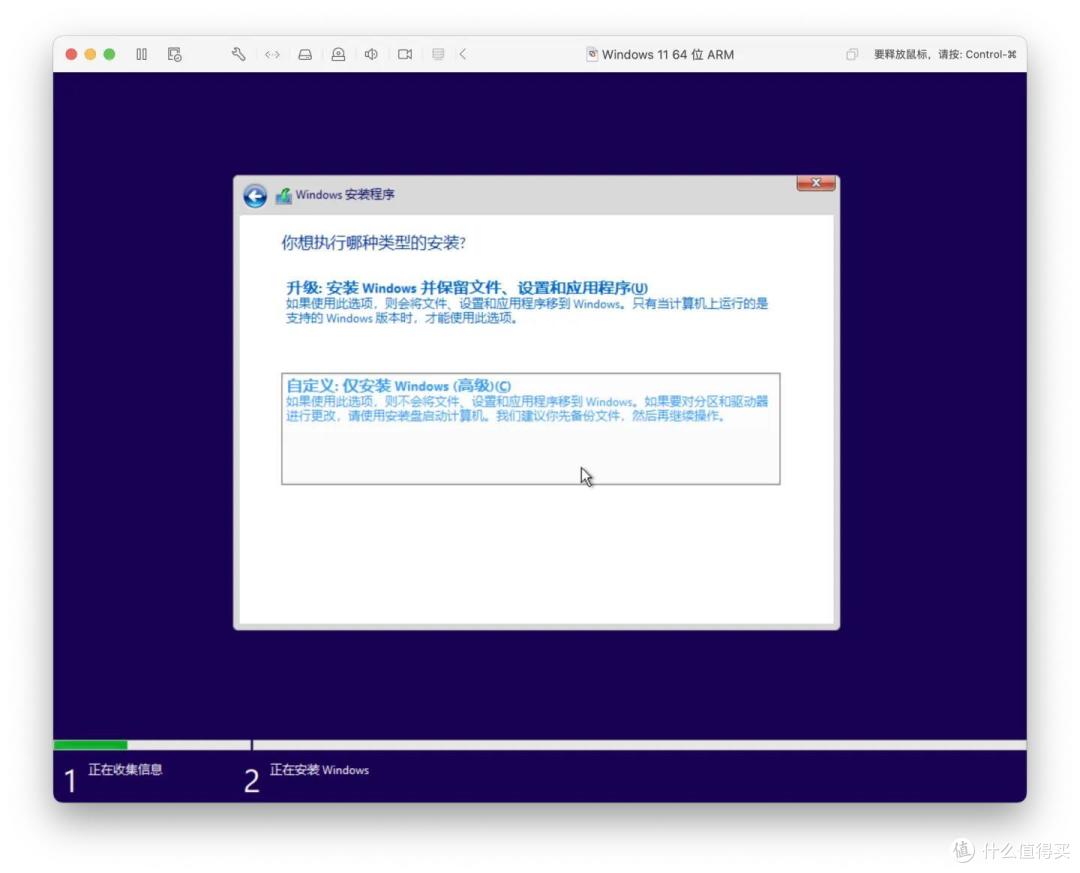Close the VM window red button
The height and width of the screenshot is (873, 1080).
tap(71, 54)
